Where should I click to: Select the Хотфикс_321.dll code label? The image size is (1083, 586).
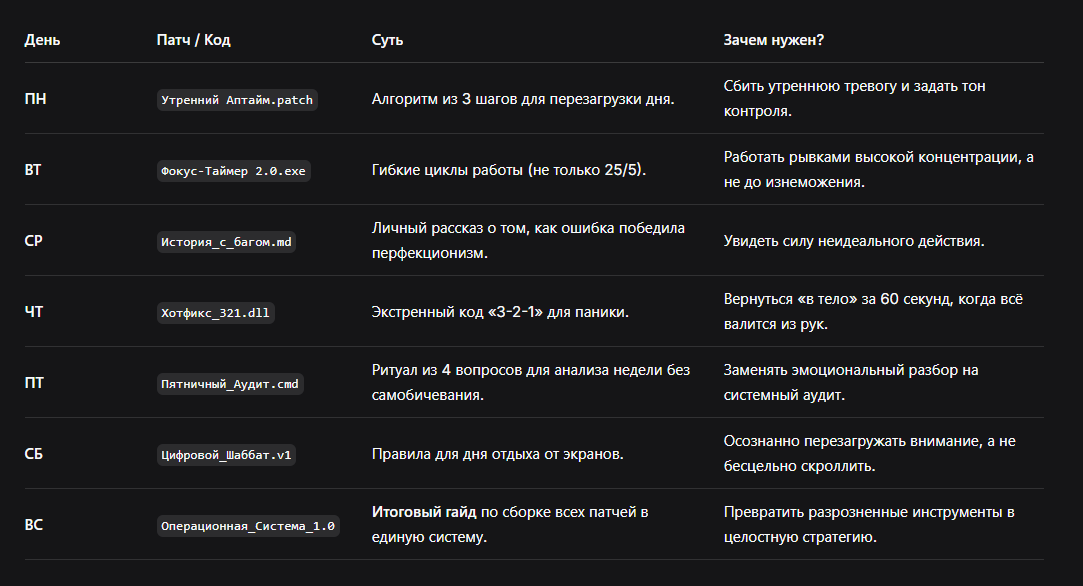point(215,313)
